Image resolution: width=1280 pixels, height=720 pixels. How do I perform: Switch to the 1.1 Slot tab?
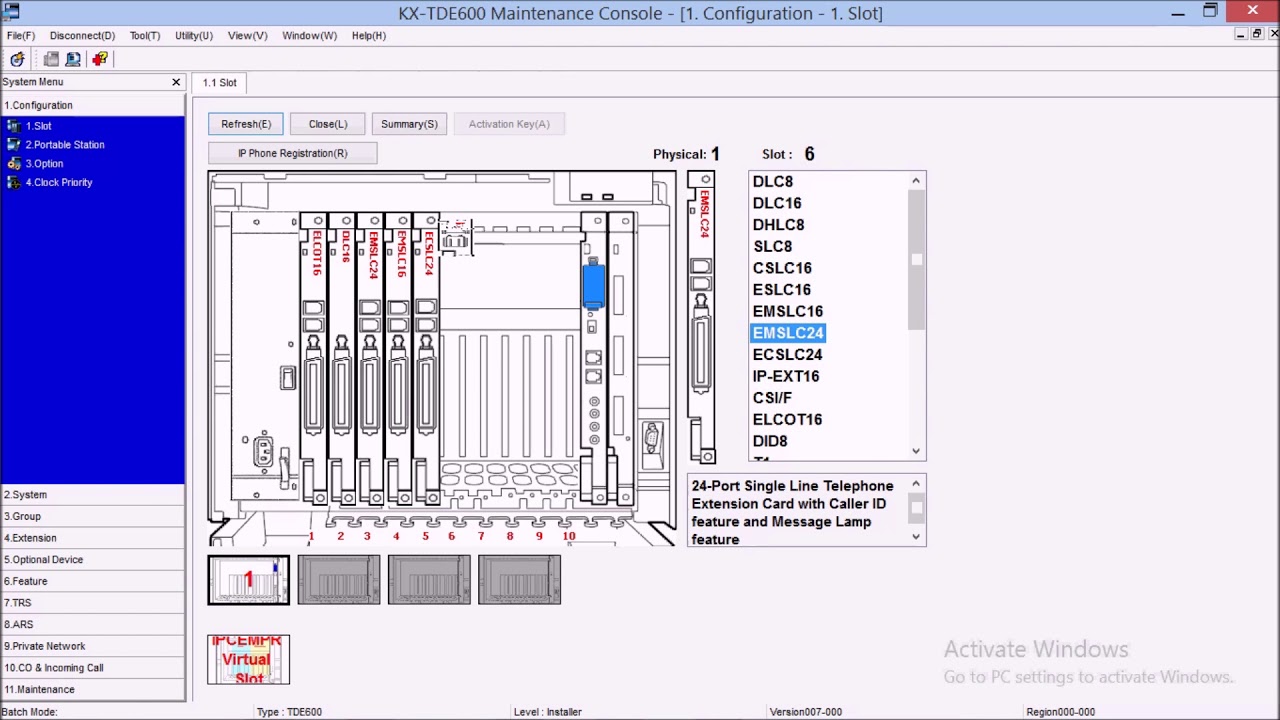[x=220, y=83]
